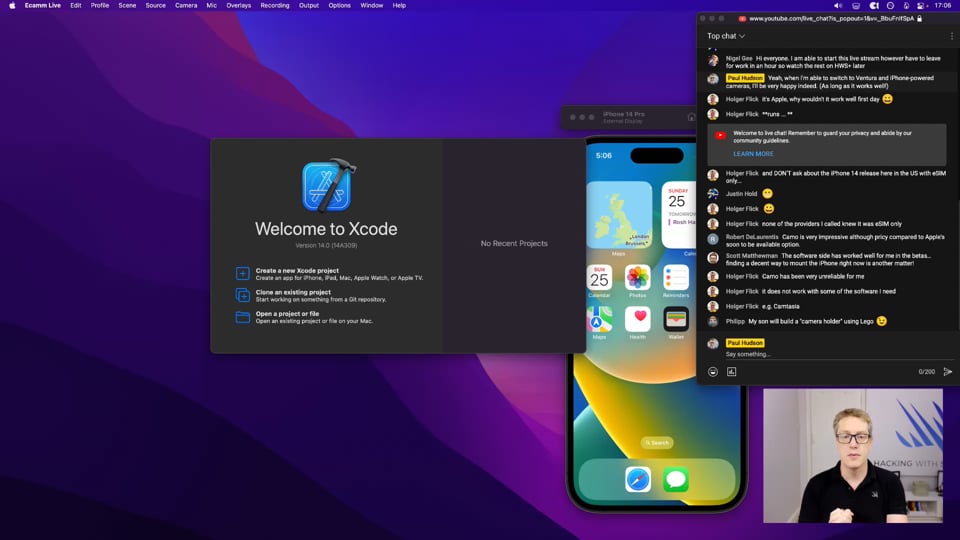Tap the Maps widget on simulator

point(619,215)
